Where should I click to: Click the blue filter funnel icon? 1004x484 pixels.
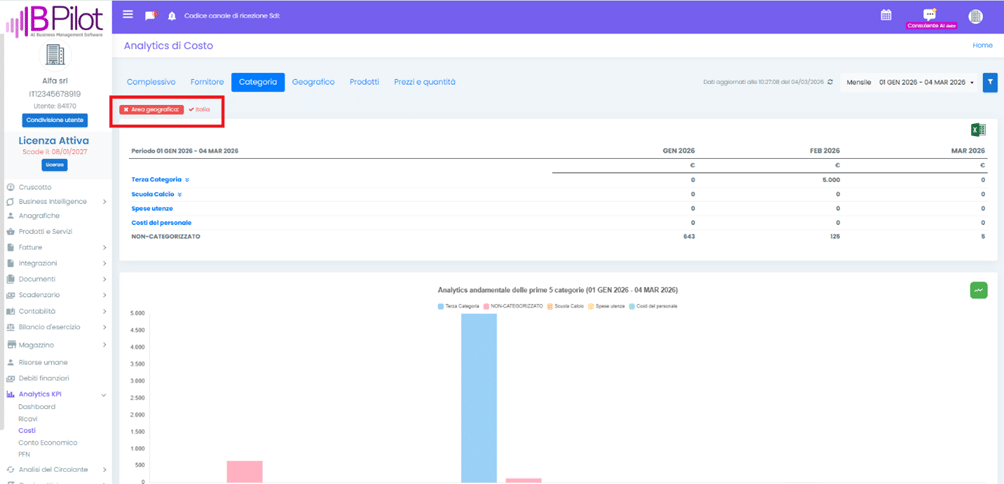(x=990, y=82)
